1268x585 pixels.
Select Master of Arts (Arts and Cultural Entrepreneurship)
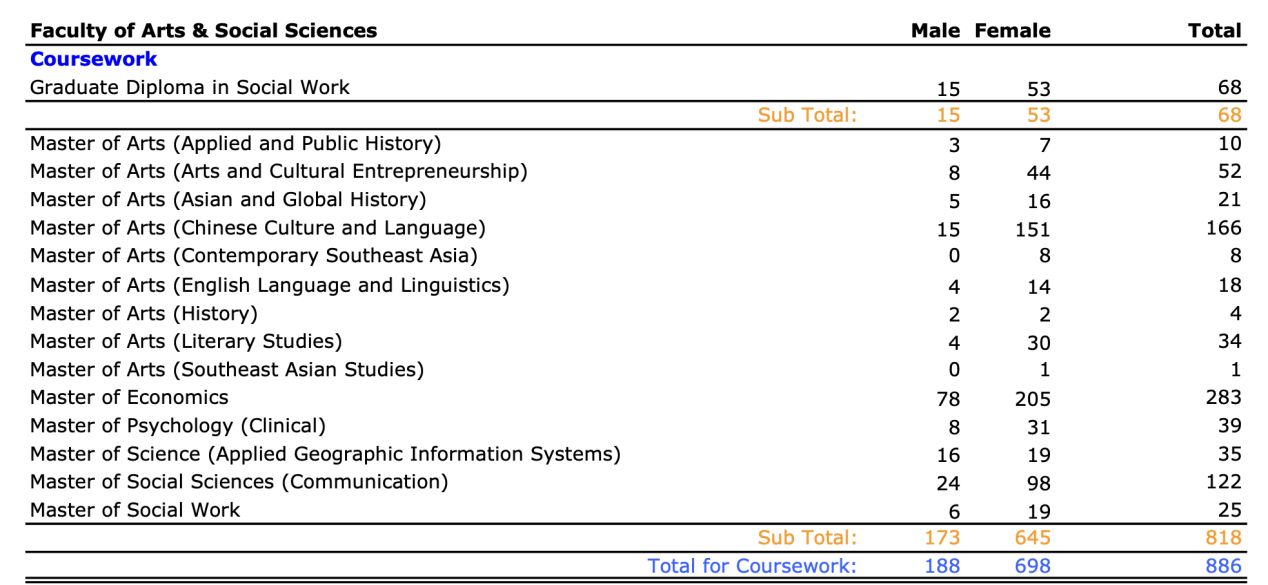pyautogui.click(x=278, y=171)
